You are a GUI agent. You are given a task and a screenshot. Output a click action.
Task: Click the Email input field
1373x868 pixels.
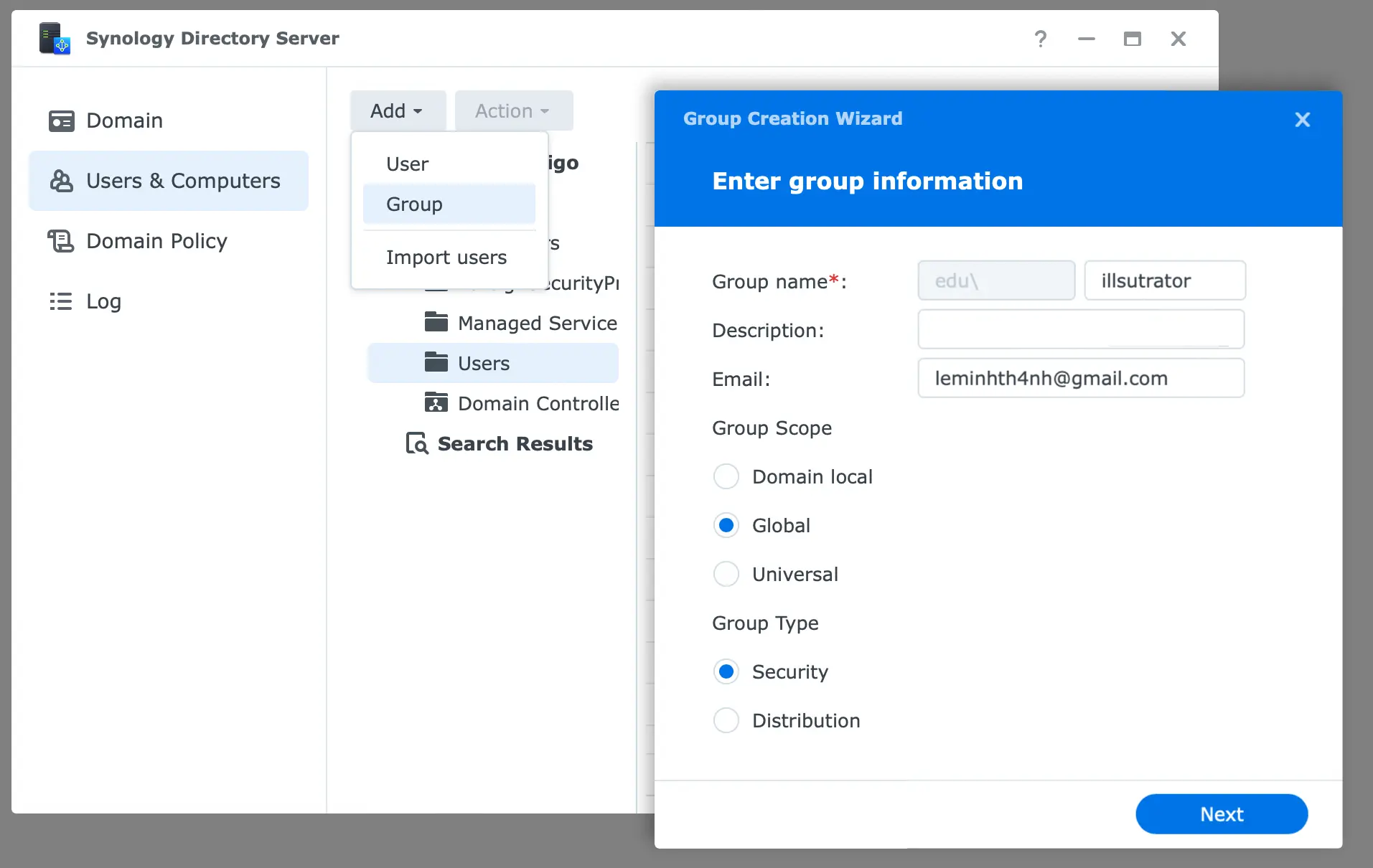point(1081,378)
